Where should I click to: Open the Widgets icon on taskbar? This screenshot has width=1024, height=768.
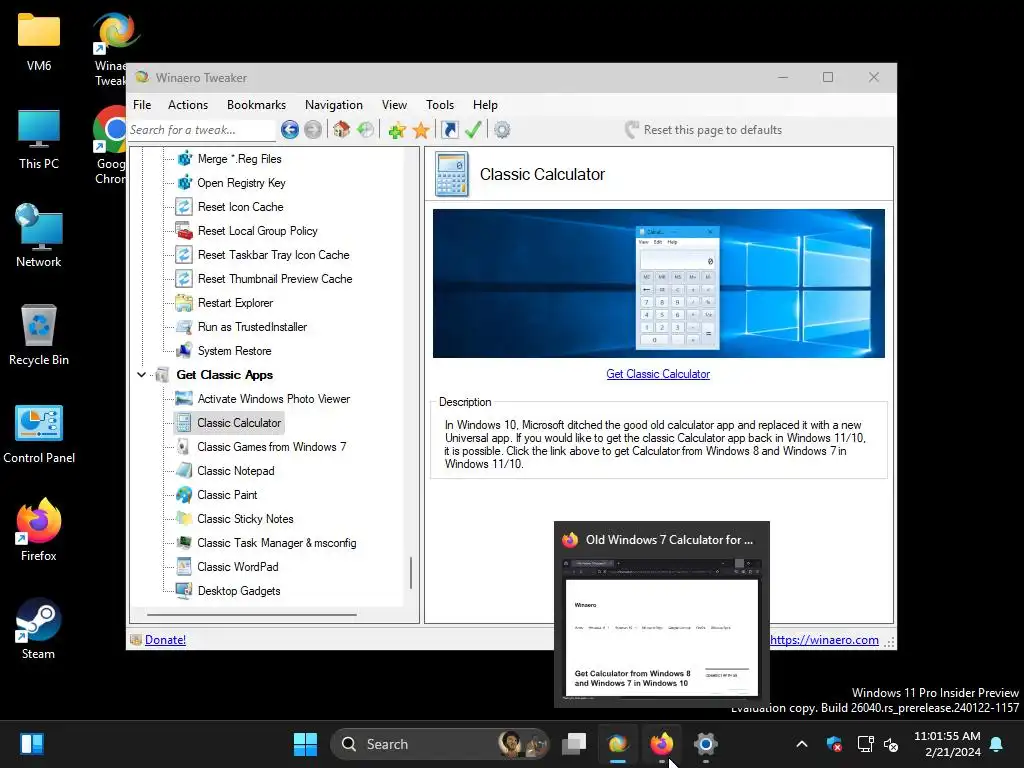point(31,744)
